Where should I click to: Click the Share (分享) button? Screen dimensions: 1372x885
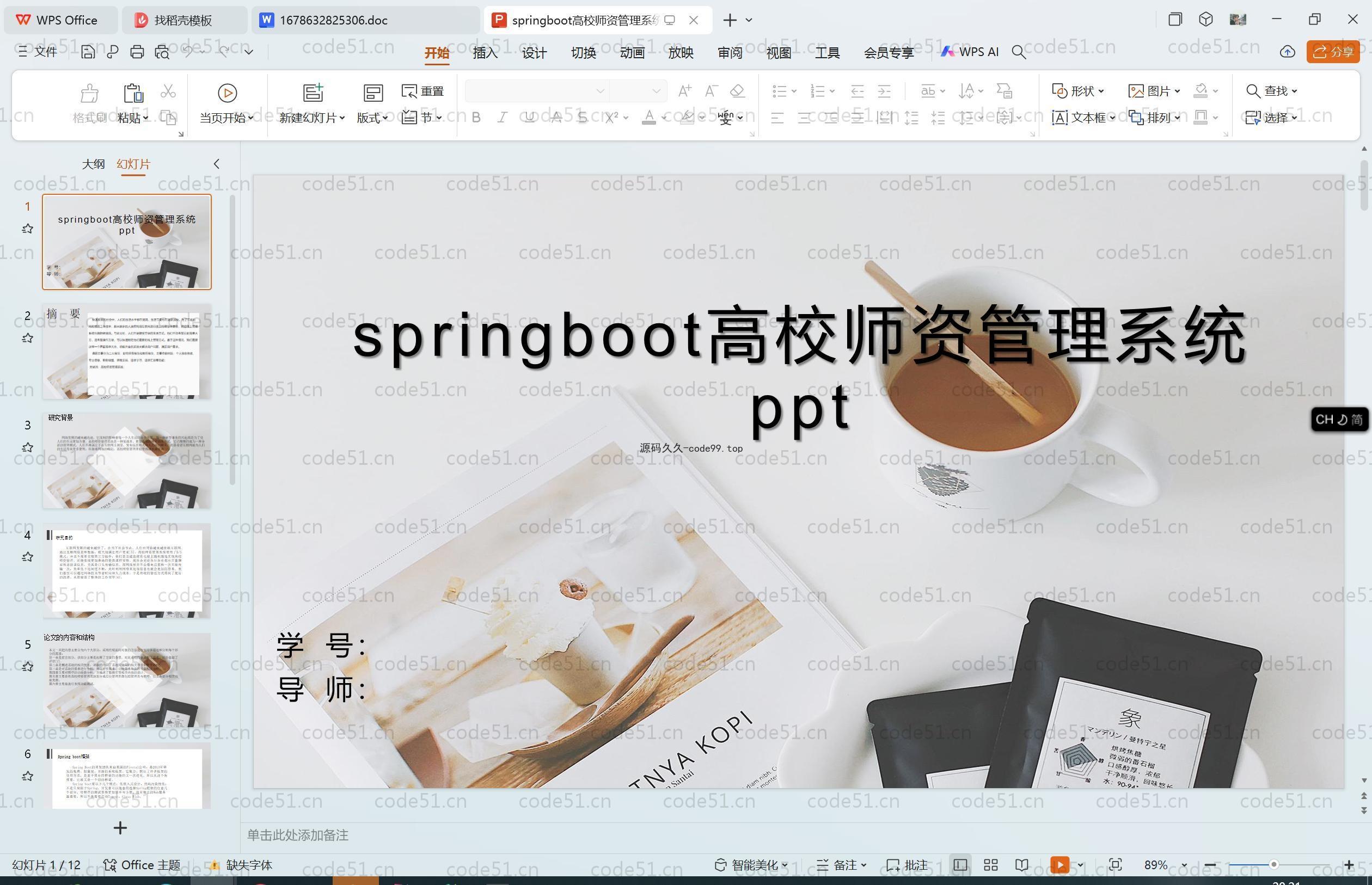coord(1333,52)
